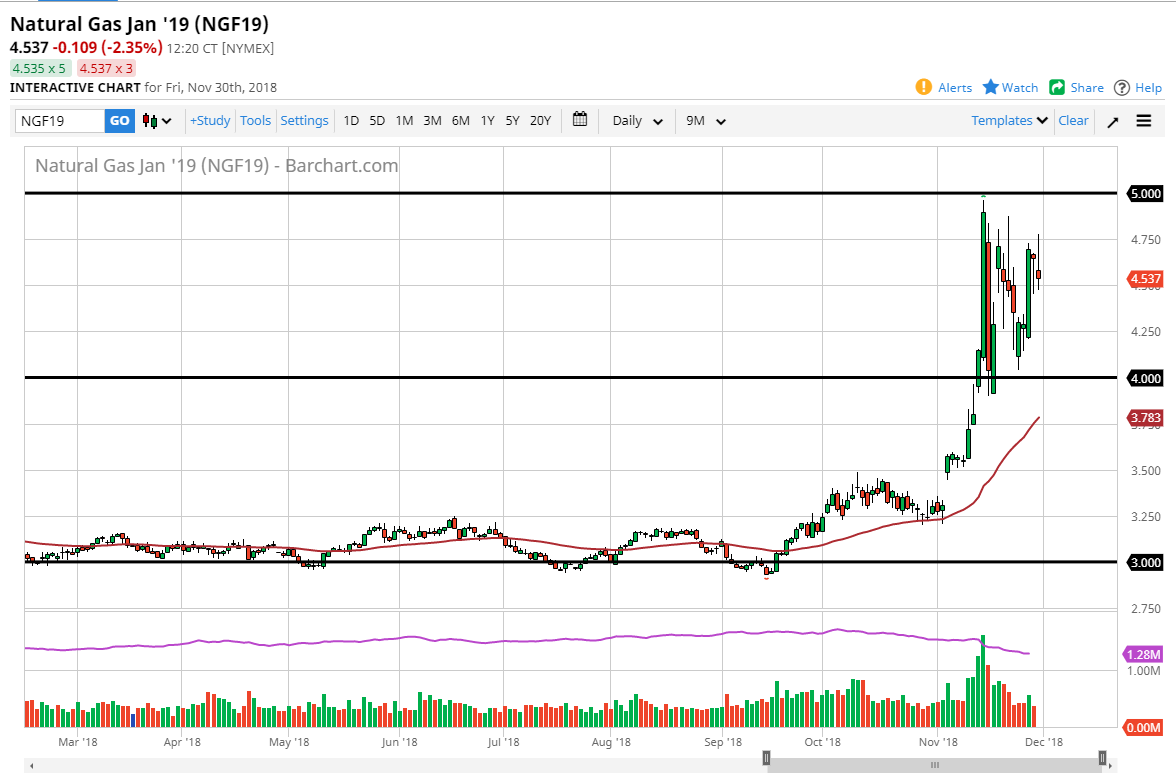1176x780 pixels.
Task: Switch chart range to 5D
Action: 377,121
